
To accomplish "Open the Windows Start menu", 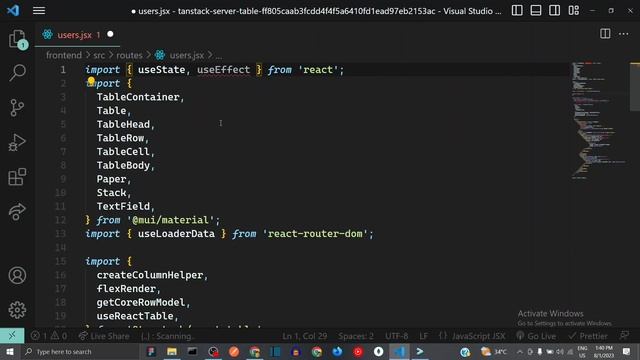I will (x=10, y=351).
